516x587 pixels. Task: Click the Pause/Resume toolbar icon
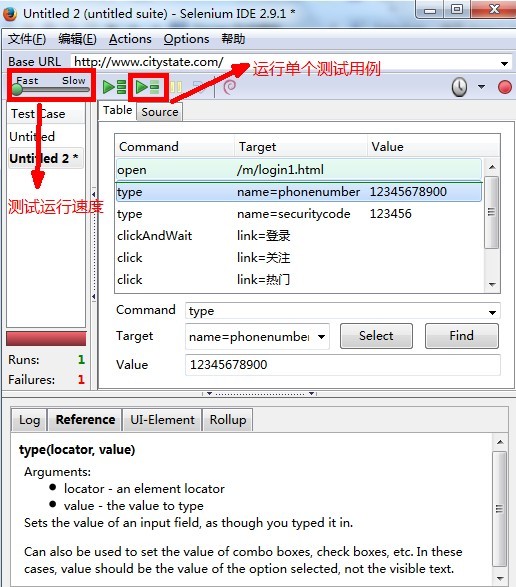click(176, 87)
